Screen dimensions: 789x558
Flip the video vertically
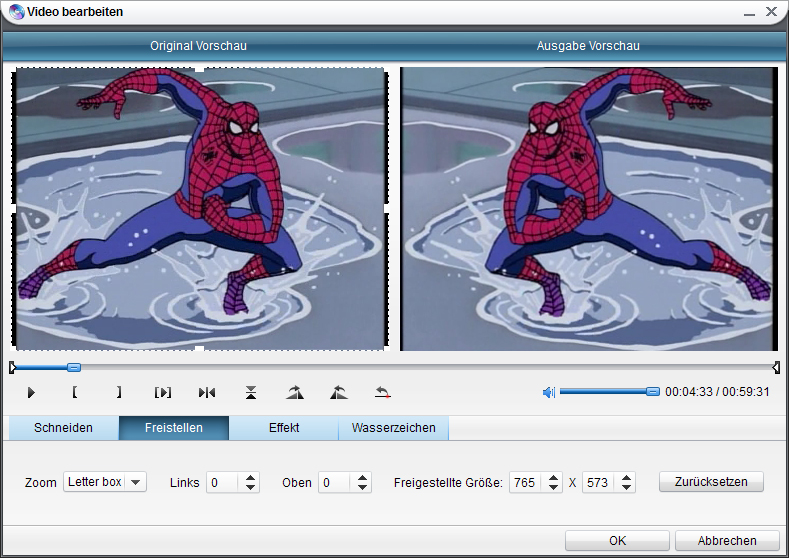[x=251, y=393]
